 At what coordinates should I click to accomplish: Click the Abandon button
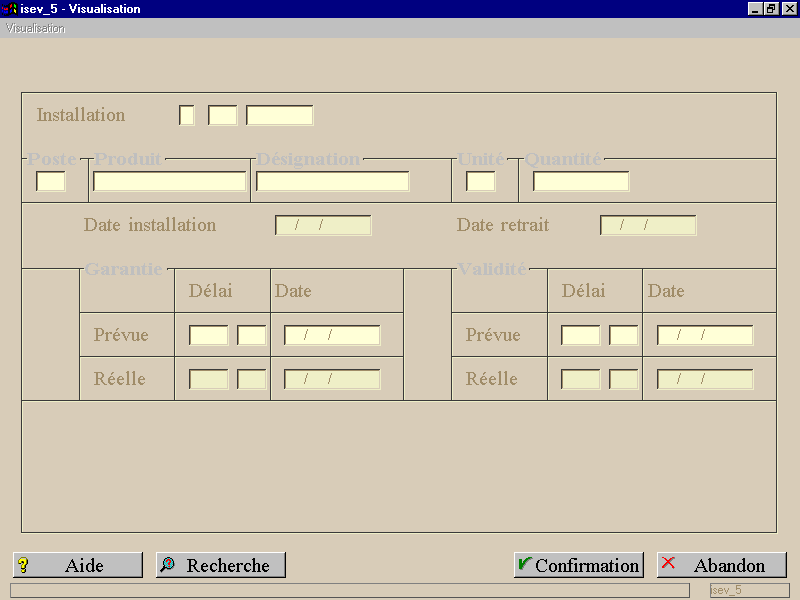pyautogui.click(x=722, y=565)
